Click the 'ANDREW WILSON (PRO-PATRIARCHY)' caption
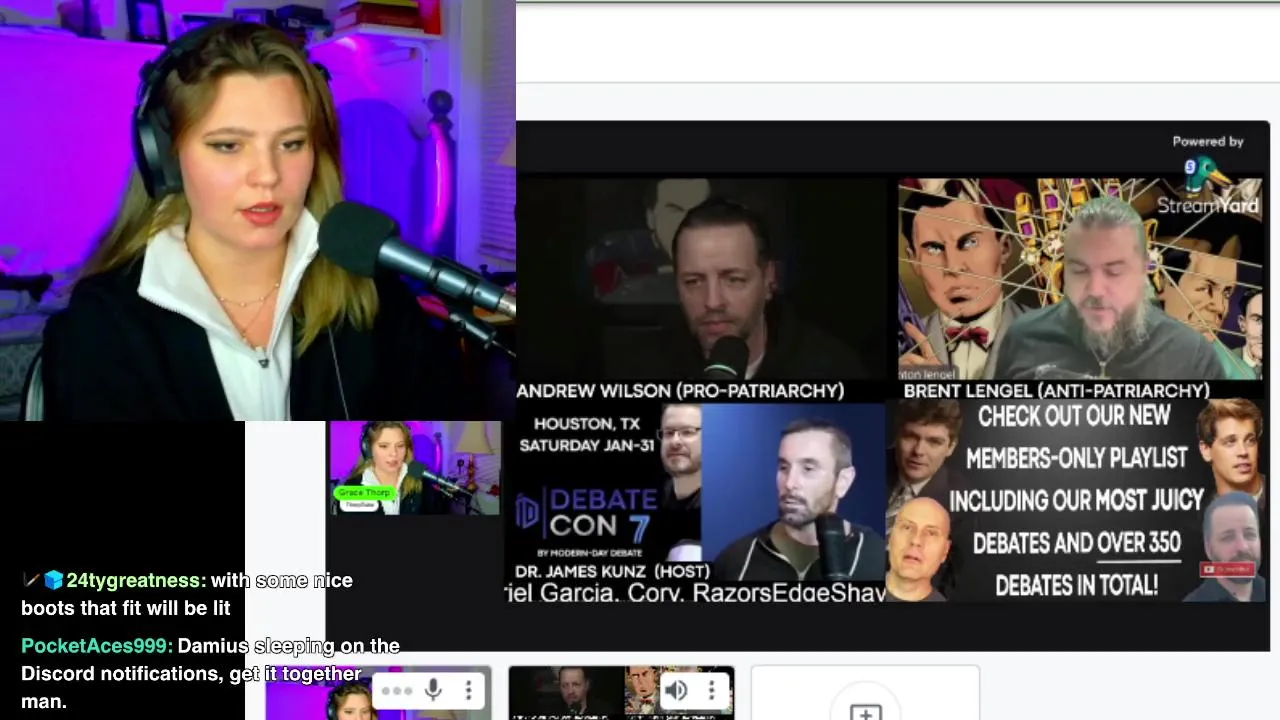 680,391
